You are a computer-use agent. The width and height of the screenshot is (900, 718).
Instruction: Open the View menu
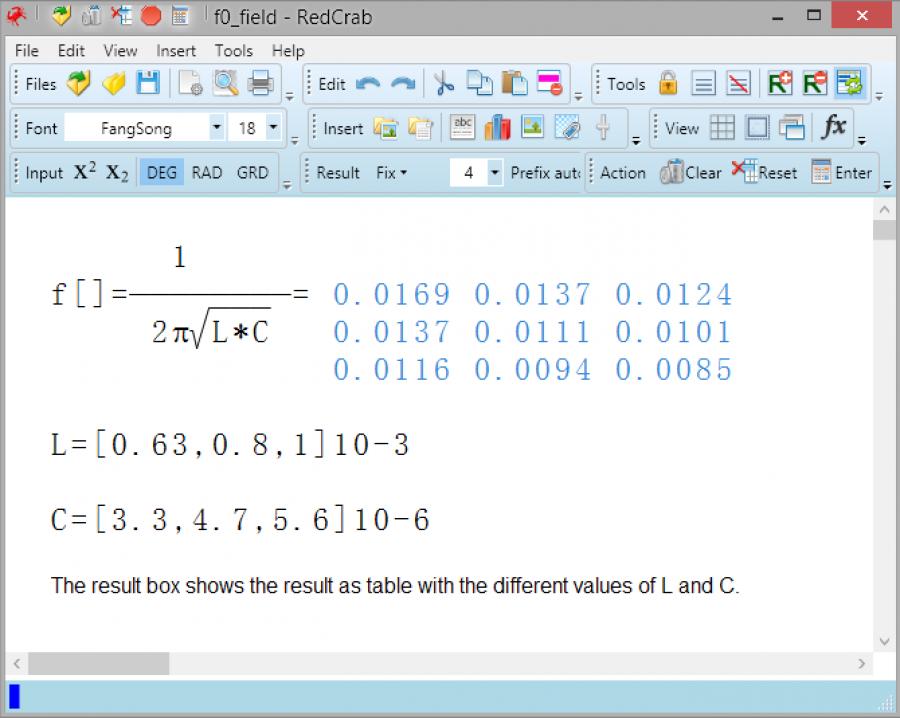click(120, 51)
